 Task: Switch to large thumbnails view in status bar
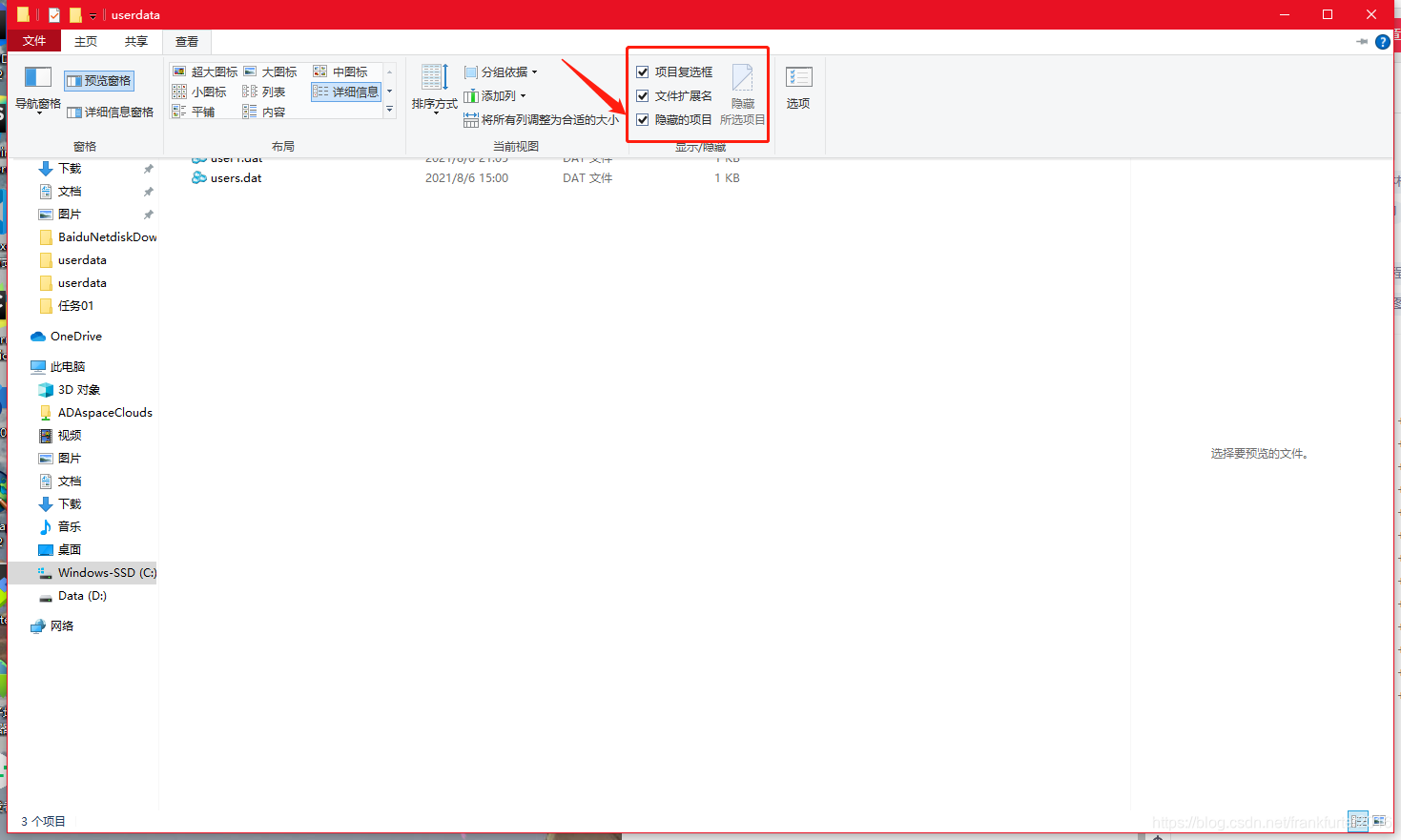click(1380, 821)
